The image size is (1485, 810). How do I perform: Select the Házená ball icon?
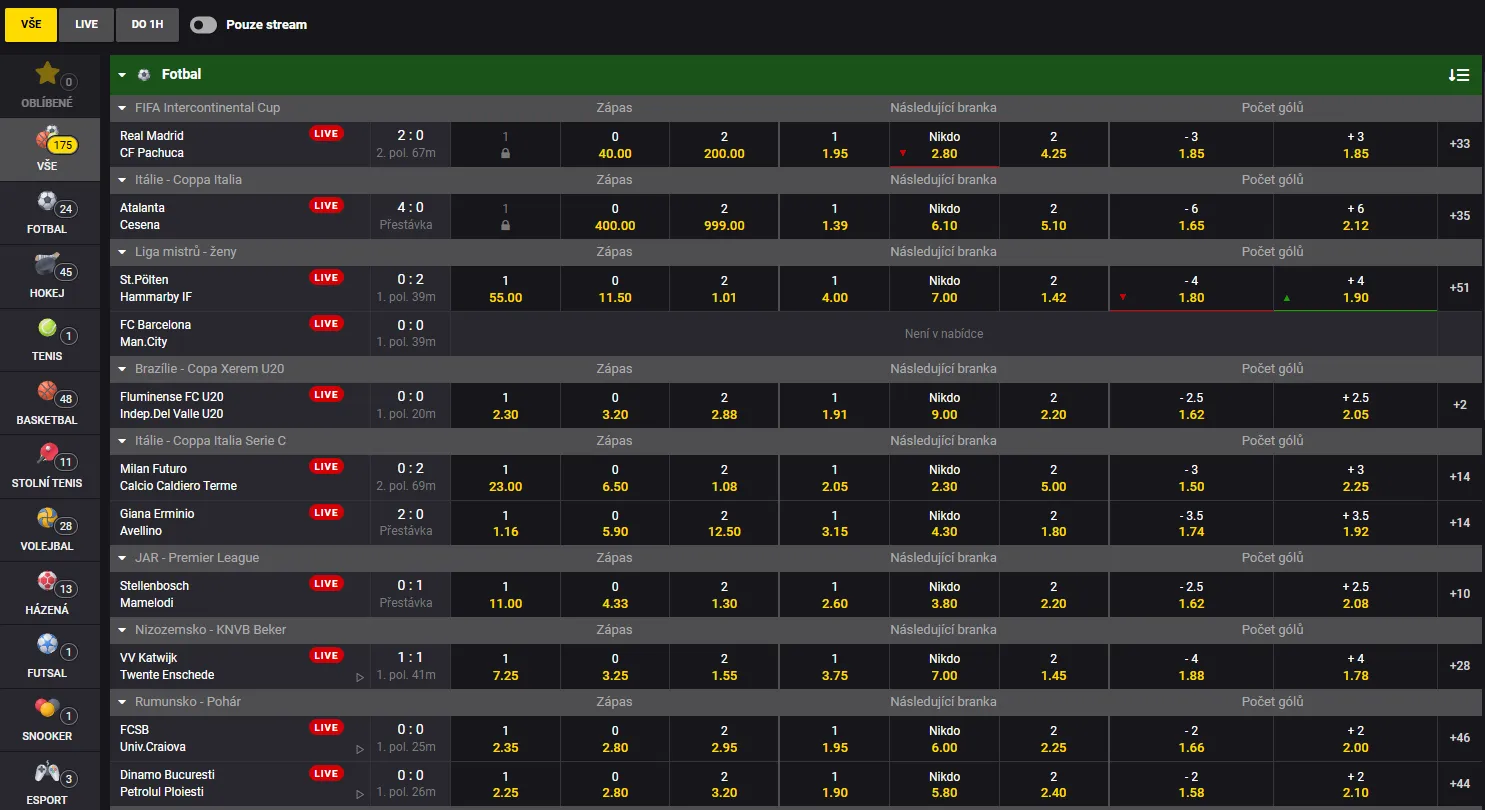(x=47, y=581)
